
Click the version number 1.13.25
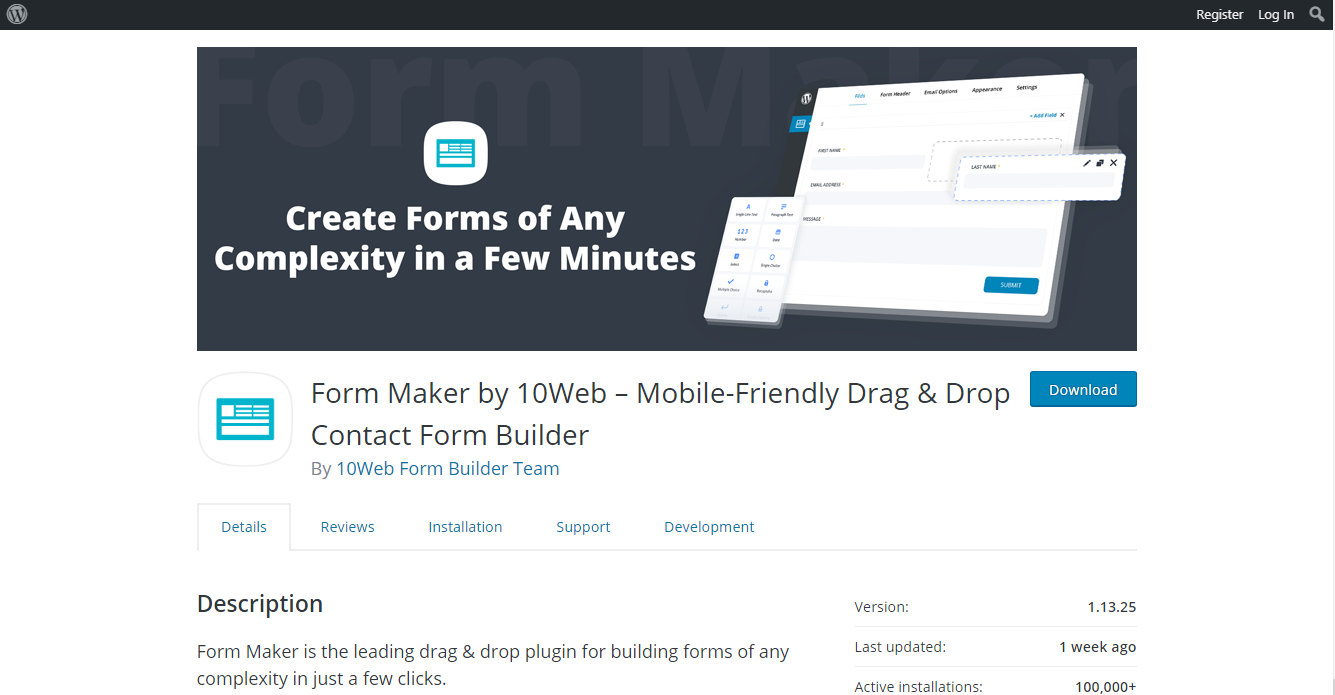click(x=1112, y=607)
